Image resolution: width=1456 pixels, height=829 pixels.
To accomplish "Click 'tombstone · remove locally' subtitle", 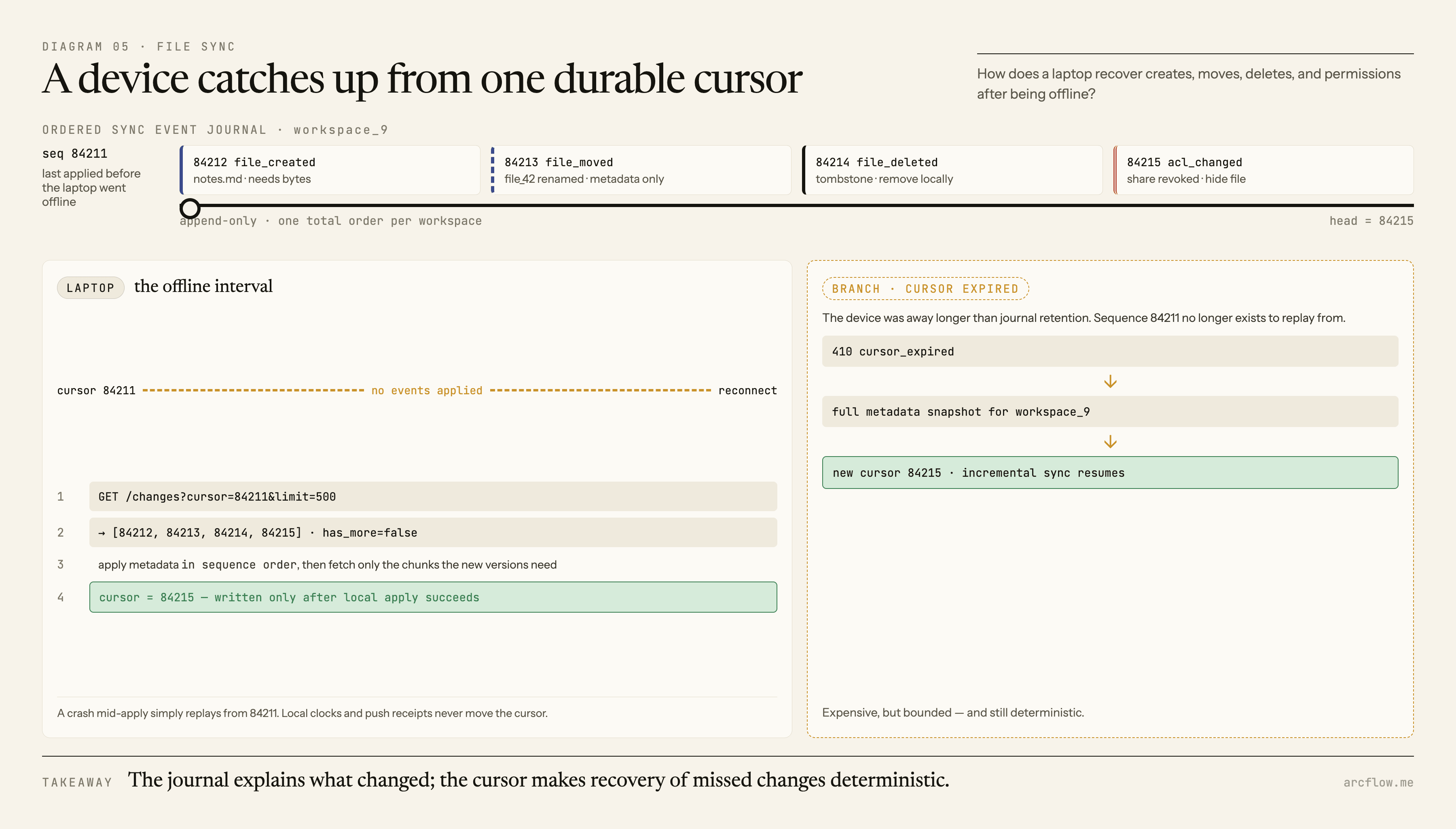I will 884,179.
